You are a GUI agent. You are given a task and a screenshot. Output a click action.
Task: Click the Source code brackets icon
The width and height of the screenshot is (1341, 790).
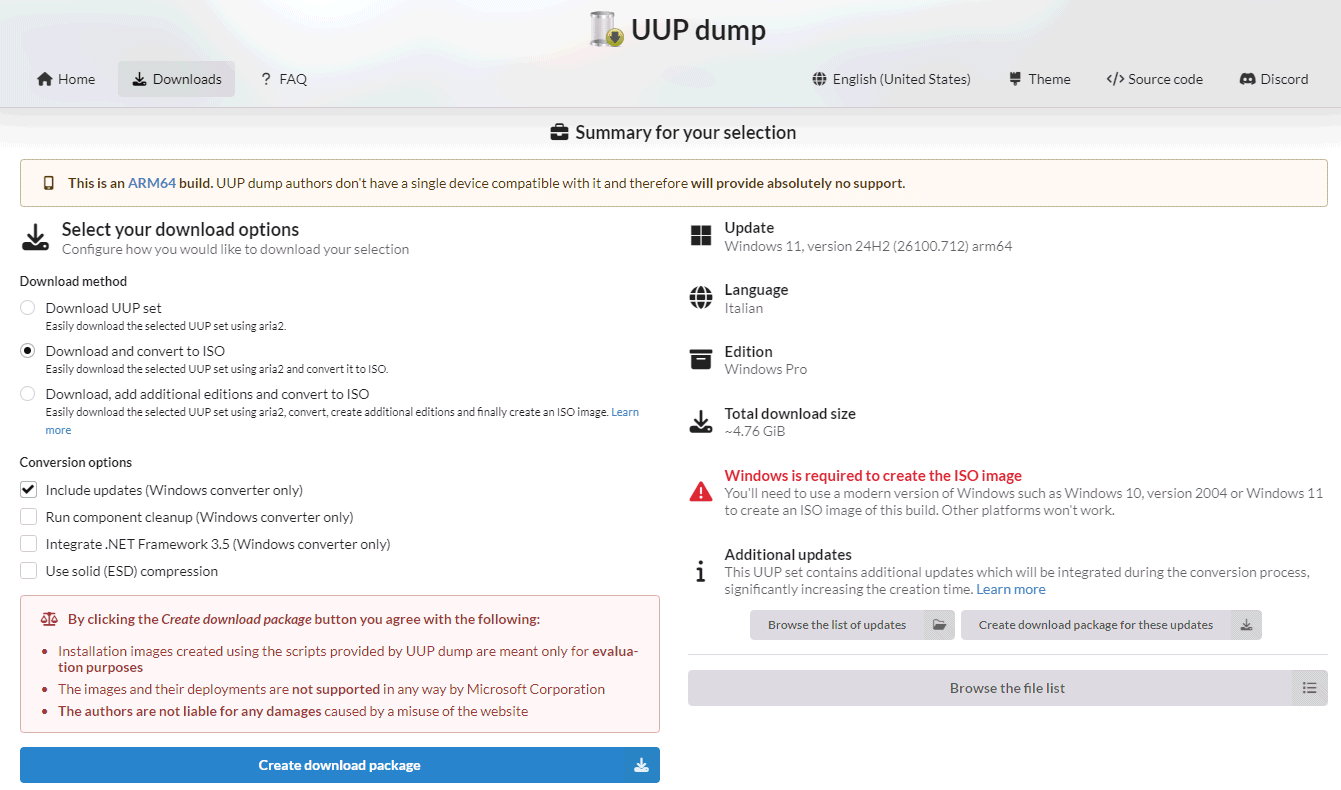(x=1115, y=79)
